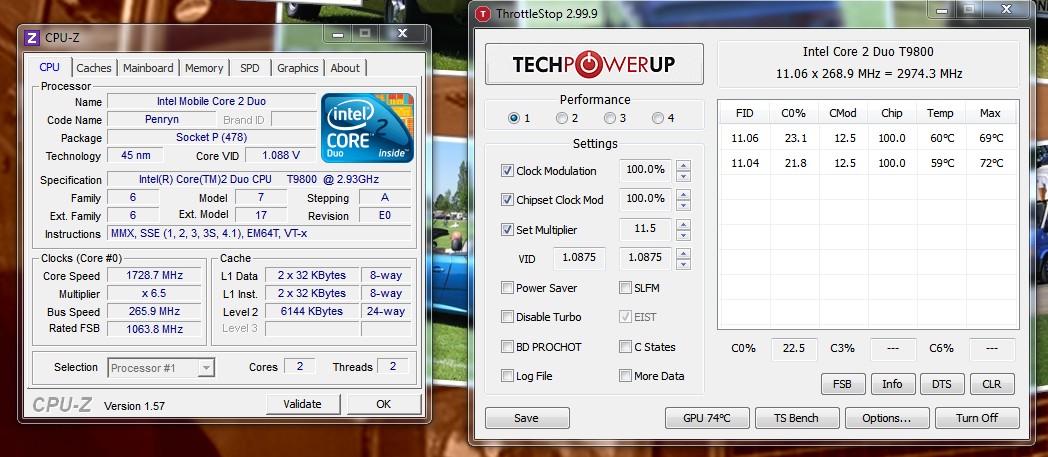Switch to the Mainboard tab in CPU-Z

[x=148, y=67]
